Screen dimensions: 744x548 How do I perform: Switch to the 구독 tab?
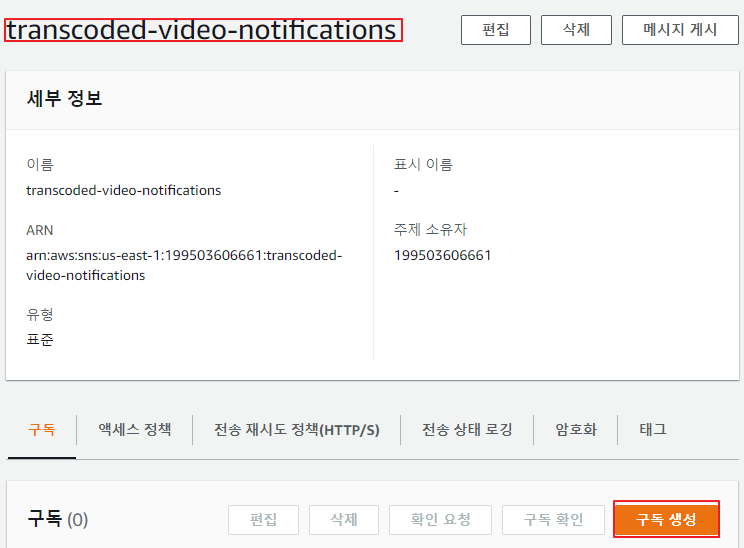tap(42, 429)
